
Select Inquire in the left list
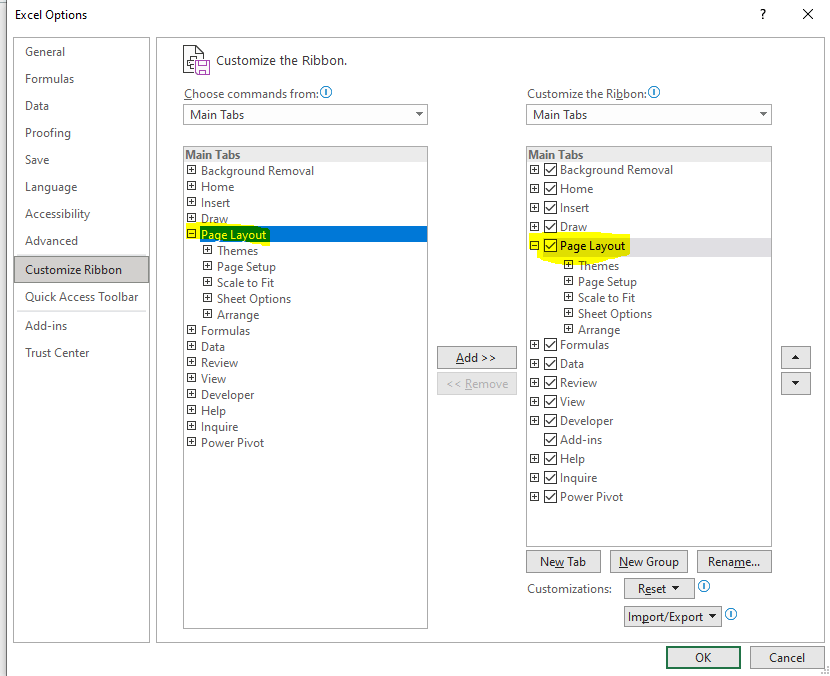(219, 427)
